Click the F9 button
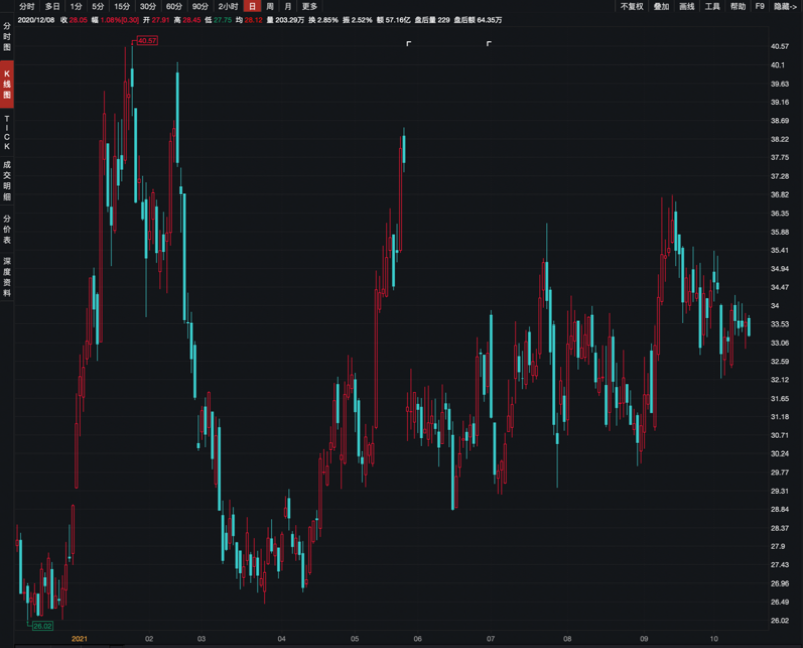 tap(760, 7)
